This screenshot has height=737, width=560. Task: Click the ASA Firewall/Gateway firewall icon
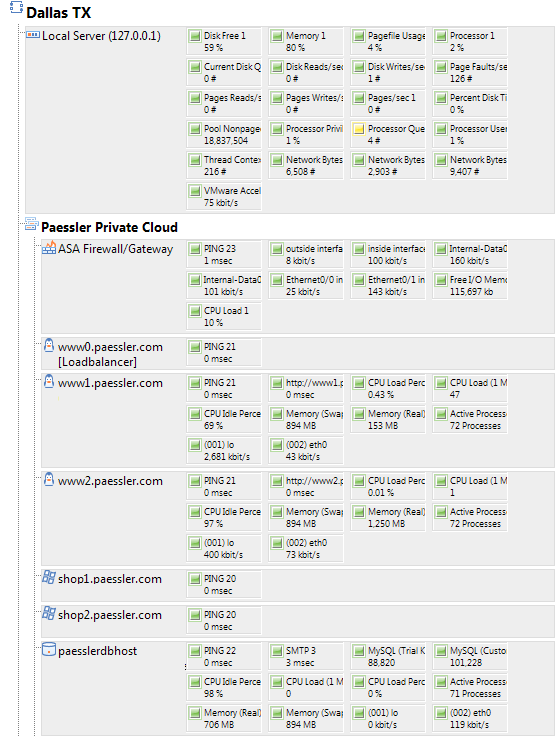coord(49,247)
